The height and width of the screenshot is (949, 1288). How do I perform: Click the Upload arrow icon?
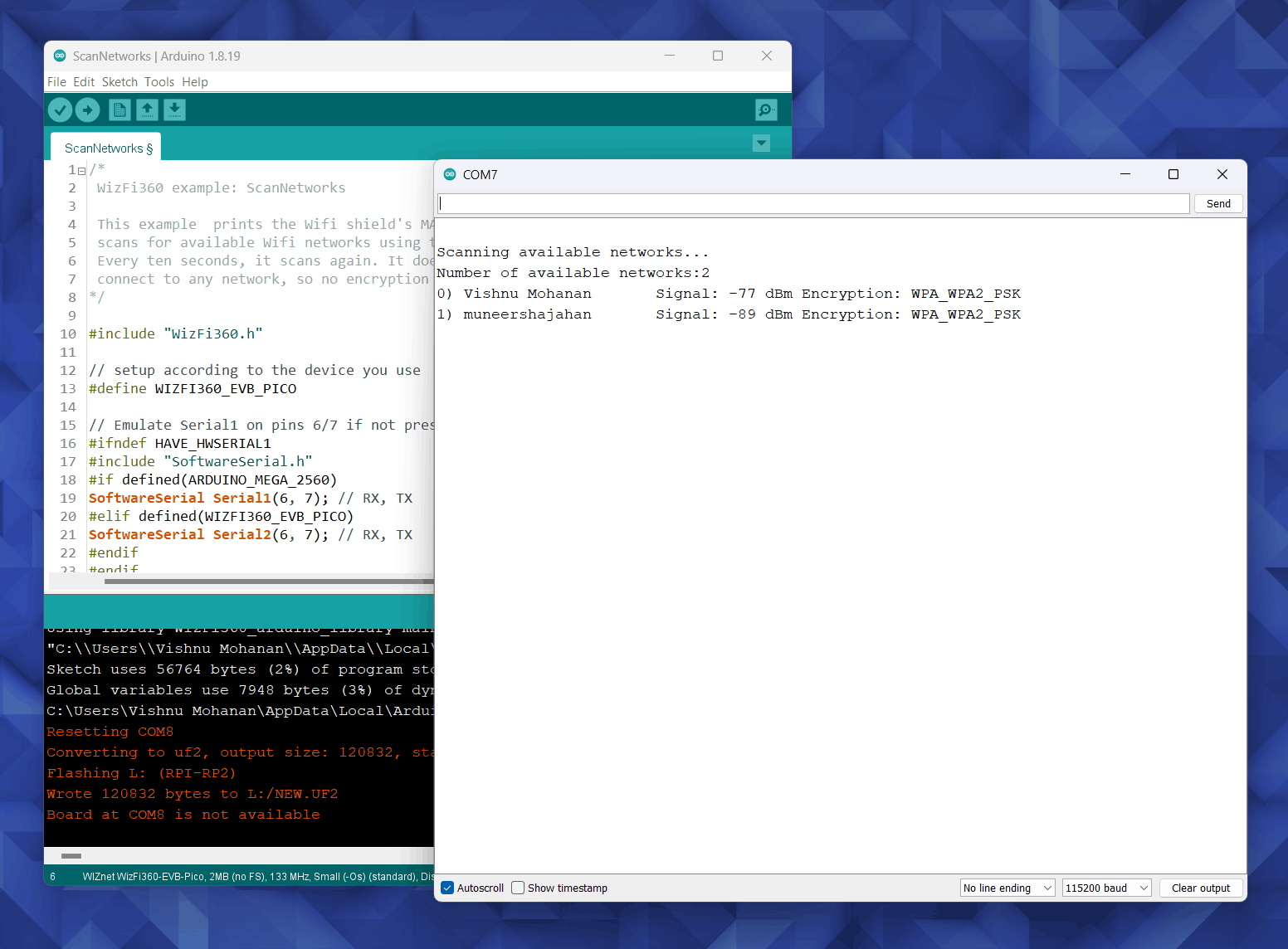pyautogui.click(x=88, y=109)
